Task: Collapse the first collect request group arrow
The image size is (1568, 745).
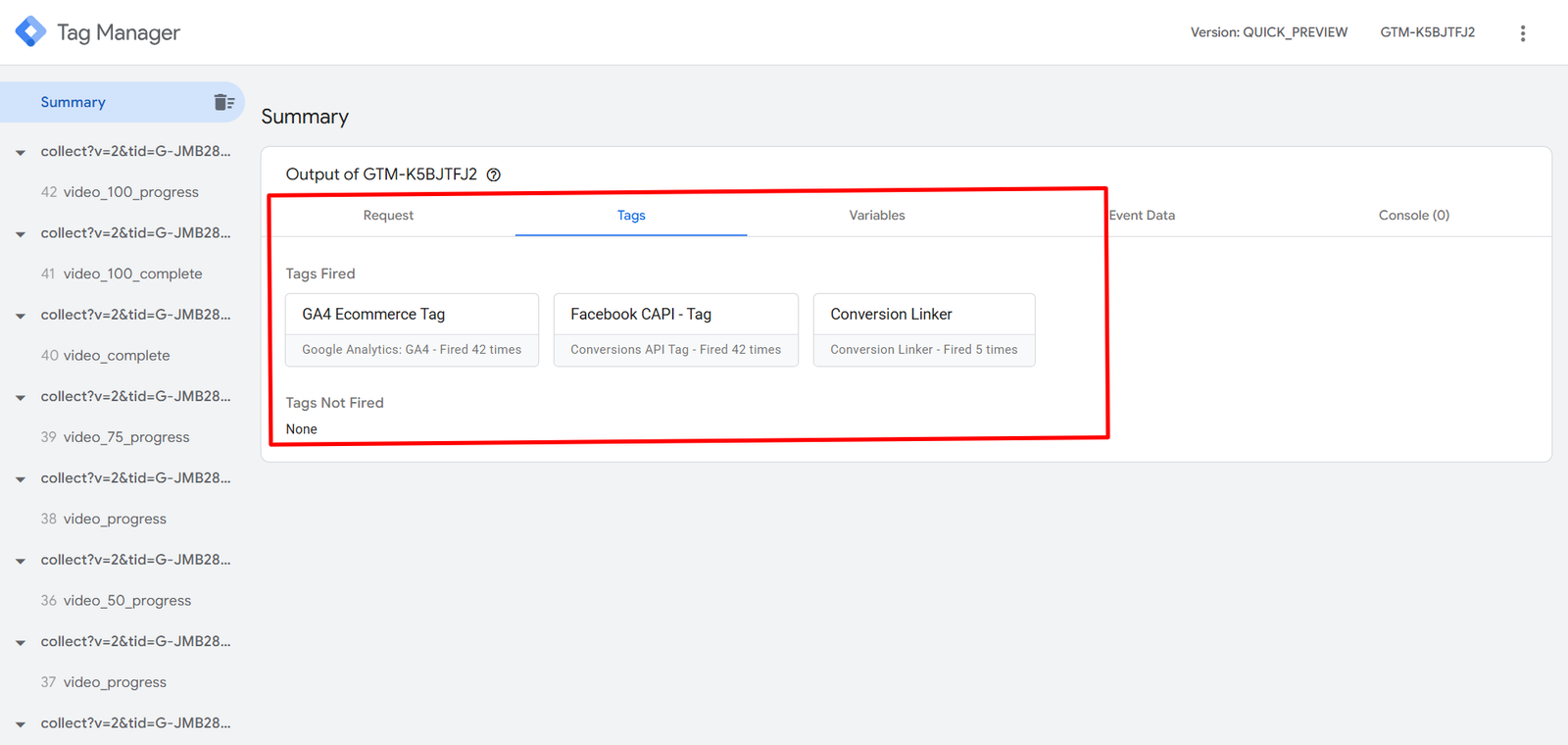Action: click(x=21, y=153)
